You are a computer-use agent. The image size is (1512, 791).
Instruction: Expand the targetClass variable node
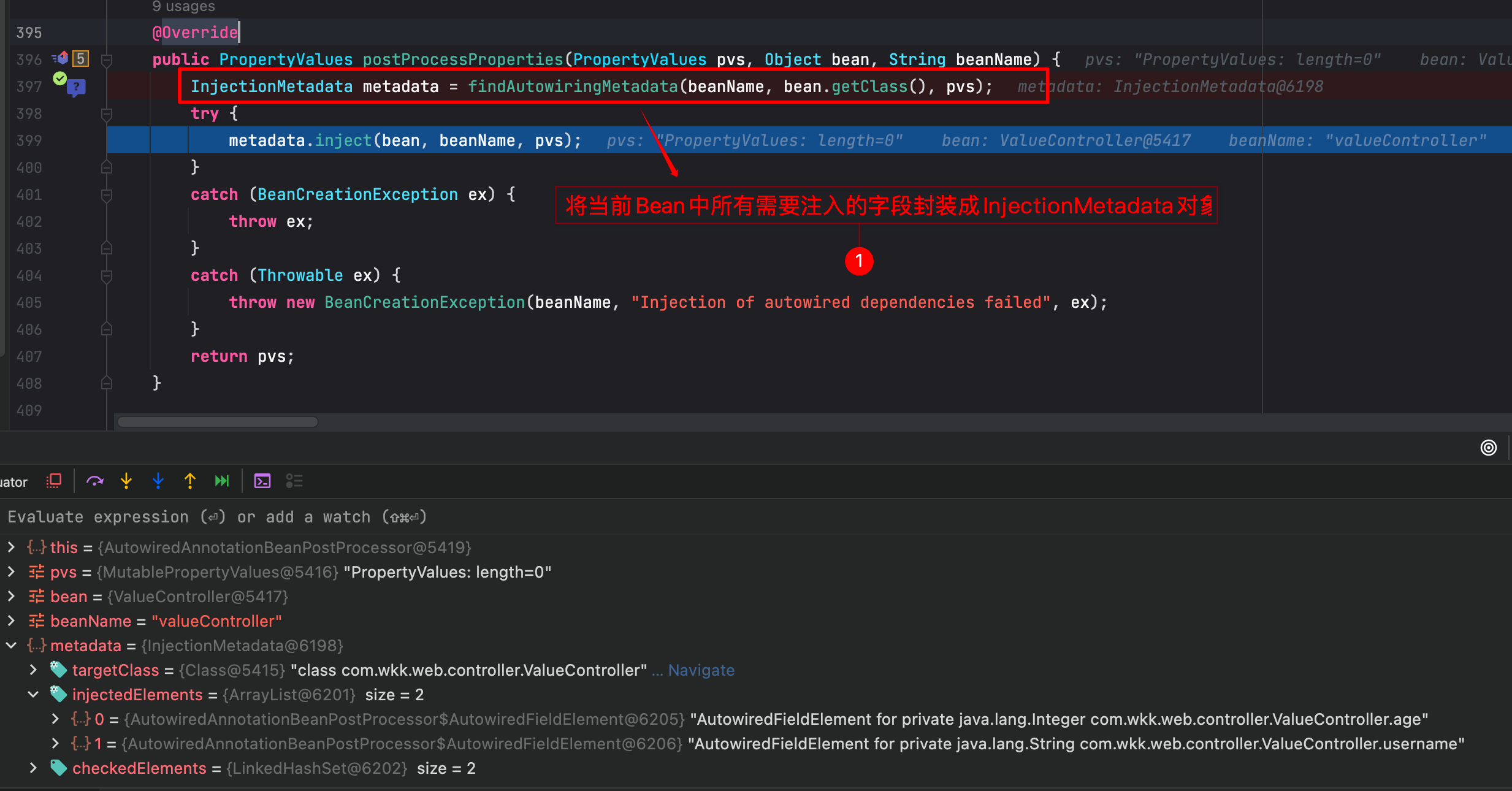coord(33,670)
